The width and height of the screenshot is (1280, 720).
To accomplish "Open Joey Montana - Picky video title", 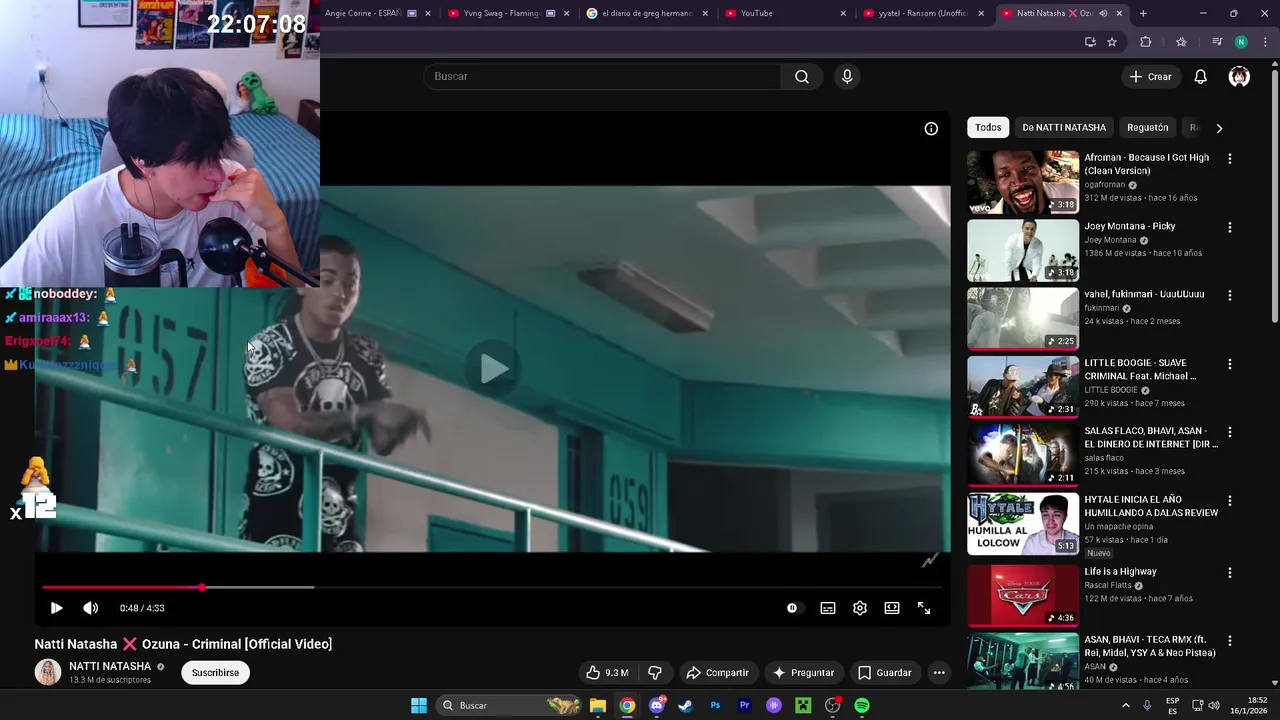I will click(1130, 227).
